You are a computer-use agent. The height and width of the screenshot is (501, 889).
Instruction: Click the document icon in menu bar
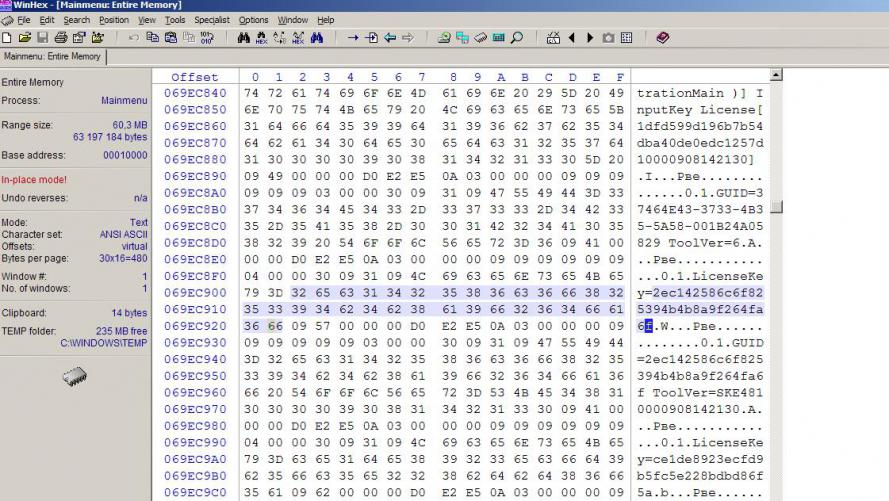(x=7, y=20)
